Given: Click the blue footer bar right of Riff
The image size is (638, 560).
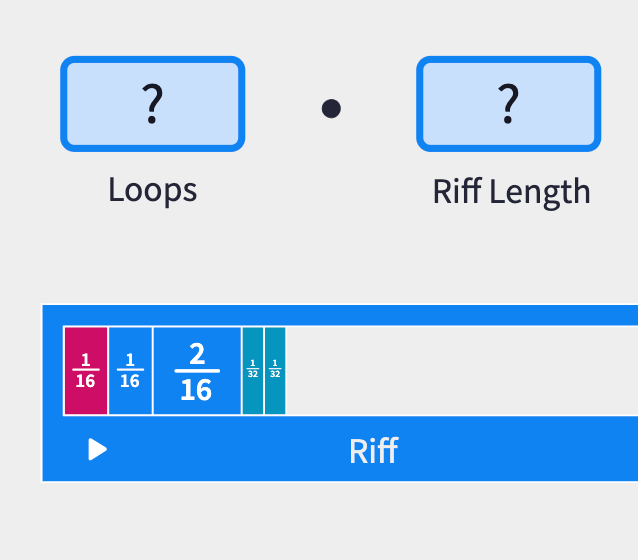Looking at the screenshot, I should point(520,450).
